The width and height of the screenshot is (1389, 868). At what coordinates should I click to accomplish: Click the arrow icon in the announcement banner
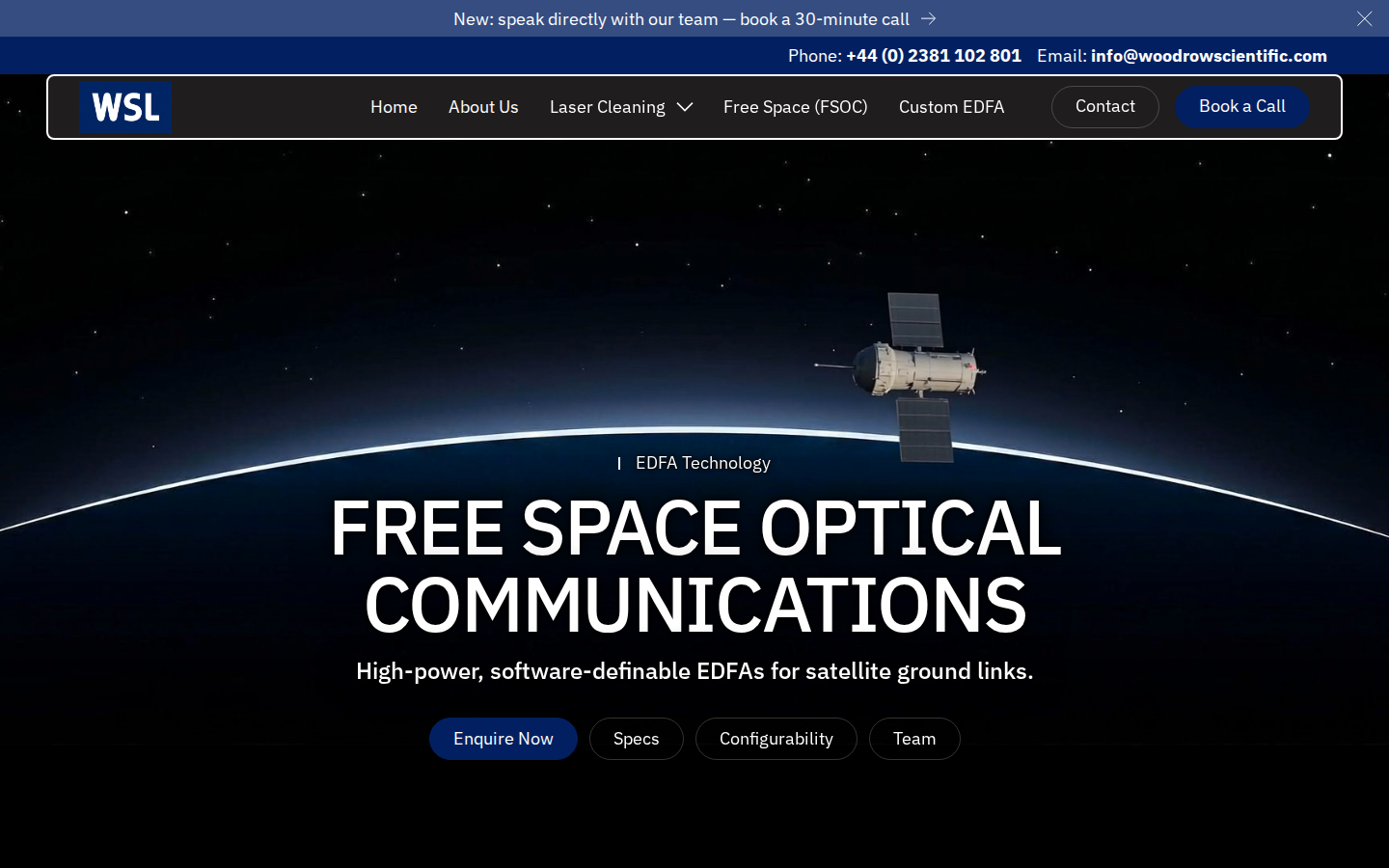928,18
